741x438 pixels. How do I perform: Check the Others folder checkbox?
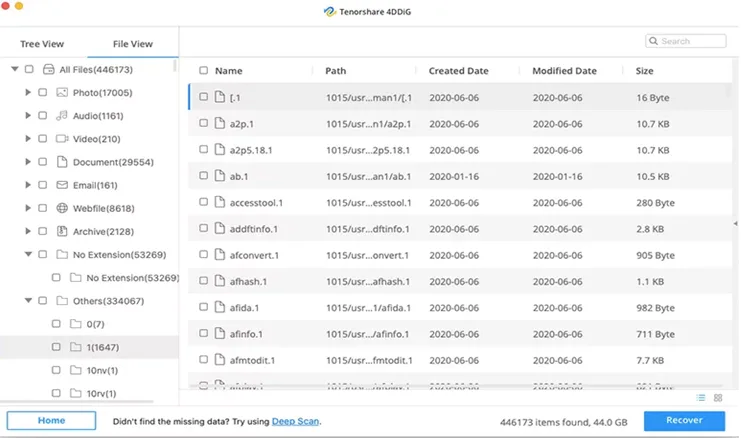tap(43, 301)
